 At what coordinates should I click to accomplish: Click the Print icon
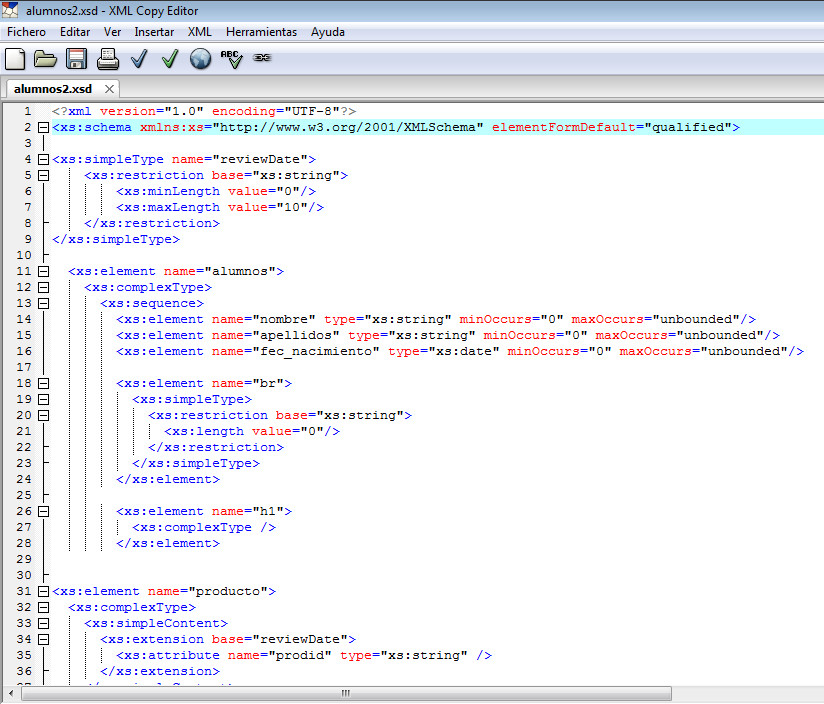[x=108, y=59]
